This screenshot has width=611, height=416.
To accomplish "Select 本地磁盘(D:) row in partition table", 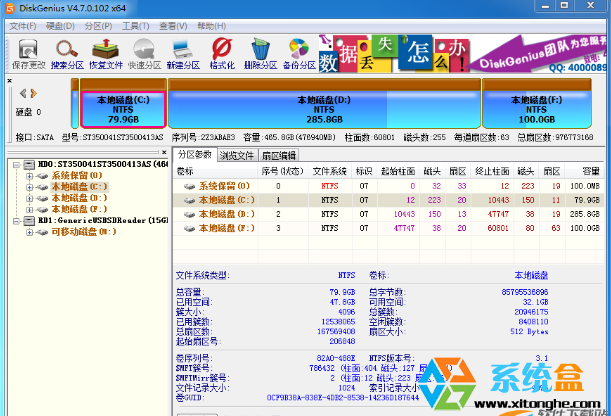I will click(x=223, y=213).
